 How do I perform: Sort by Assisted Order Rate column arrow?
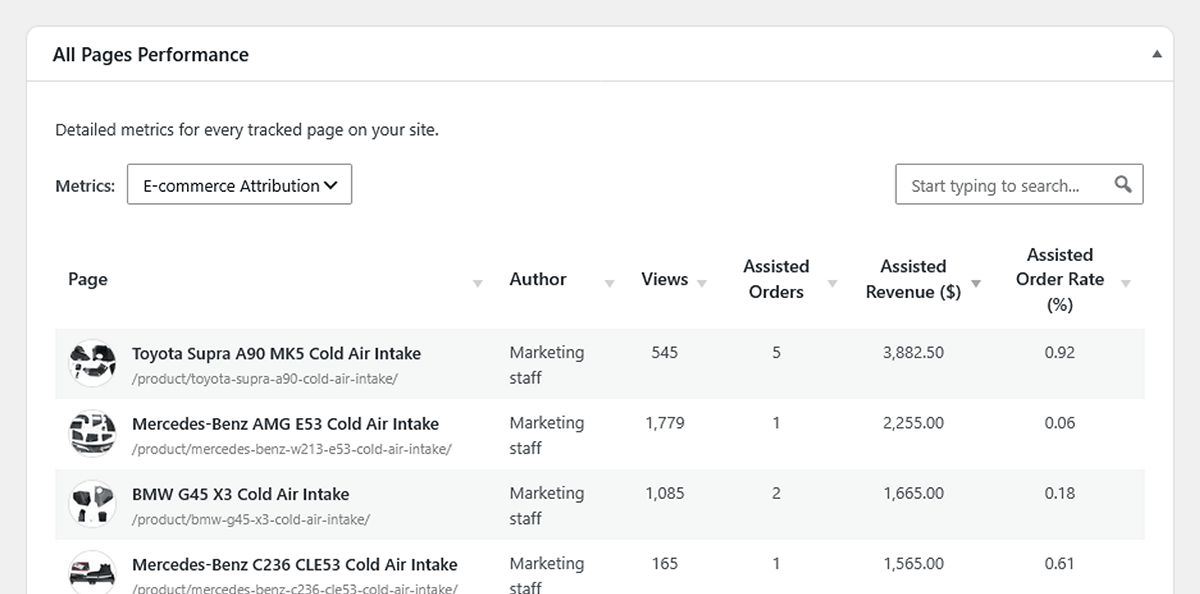click(1126, 284)
